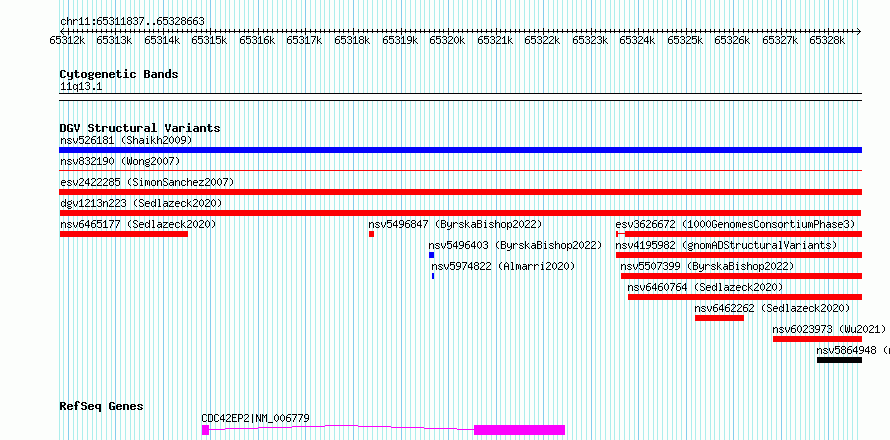
Task: Click the esv2422285 (SimonSanchez2007) red bar
Action: click(x=460, y=192)
